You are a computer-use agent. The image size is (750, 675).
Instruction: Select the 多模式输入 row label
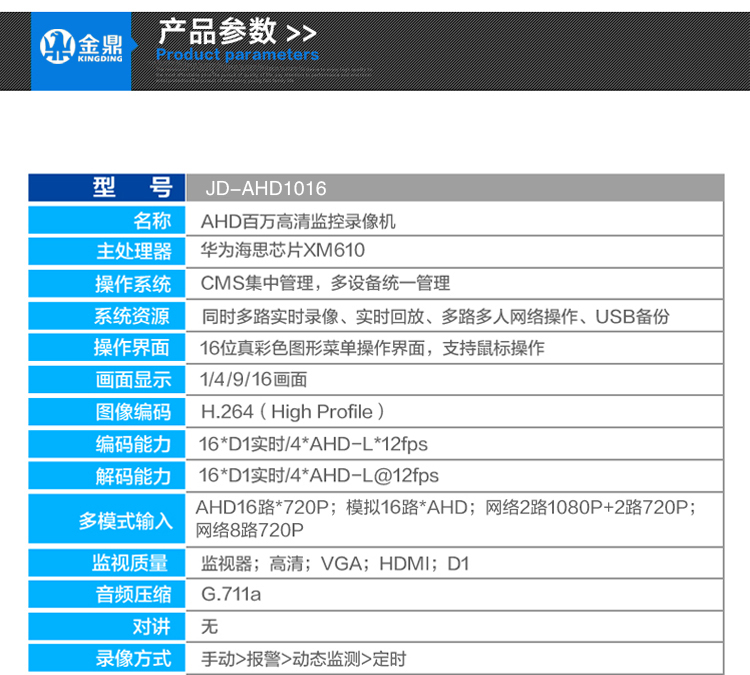pyautogui.click(x=126, y=520)
